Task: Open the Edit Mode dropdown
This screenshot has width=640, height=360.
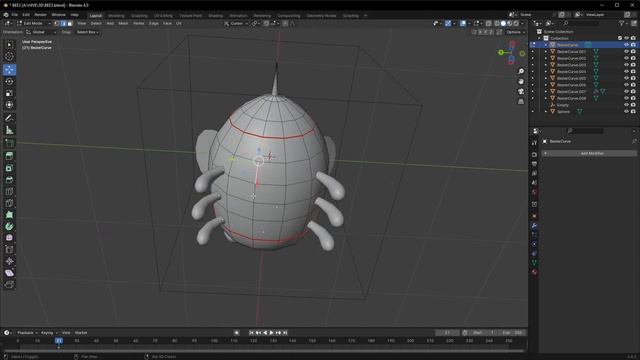Action: pyautogui.click(x=33, y=24)
